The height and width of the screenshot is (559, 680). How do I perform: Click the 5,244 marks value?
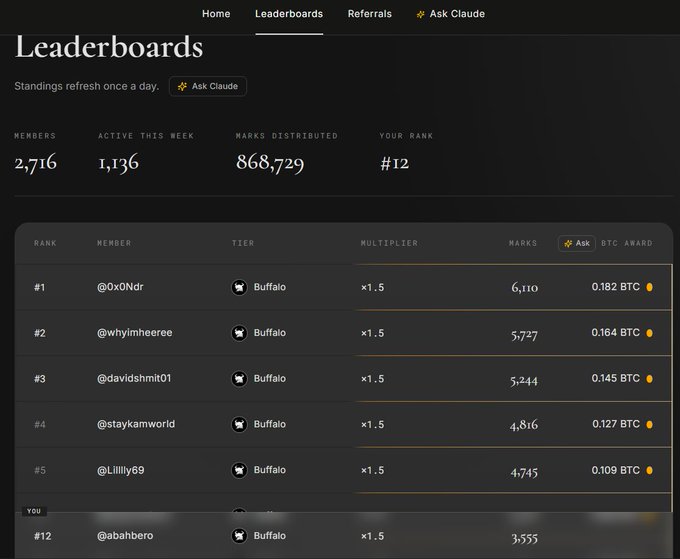pos(524,380)
